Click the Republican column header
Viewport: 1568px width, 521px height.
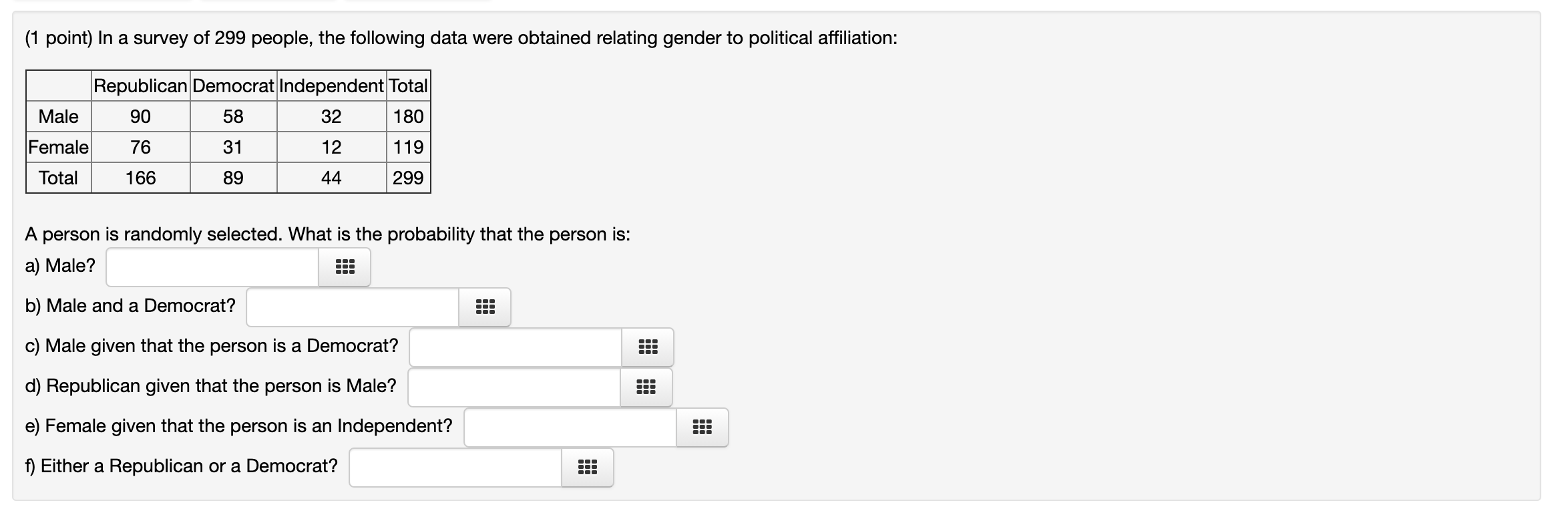[x=140, y=86]
